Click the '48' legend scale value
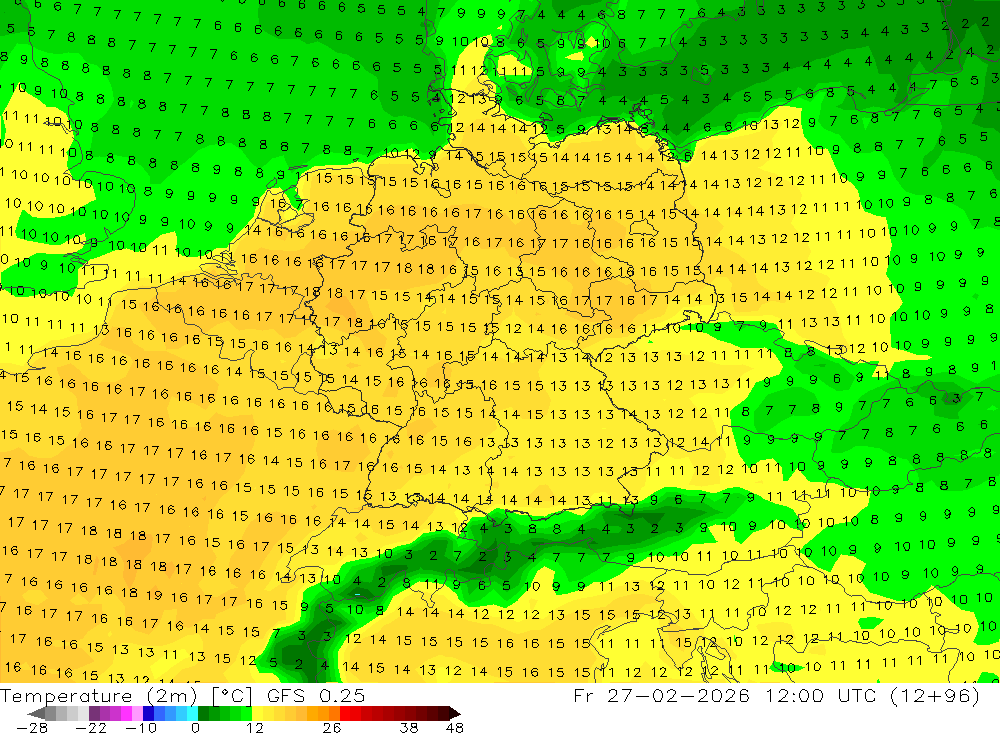This screenshot has height=733, width=1000. [455, 727]
